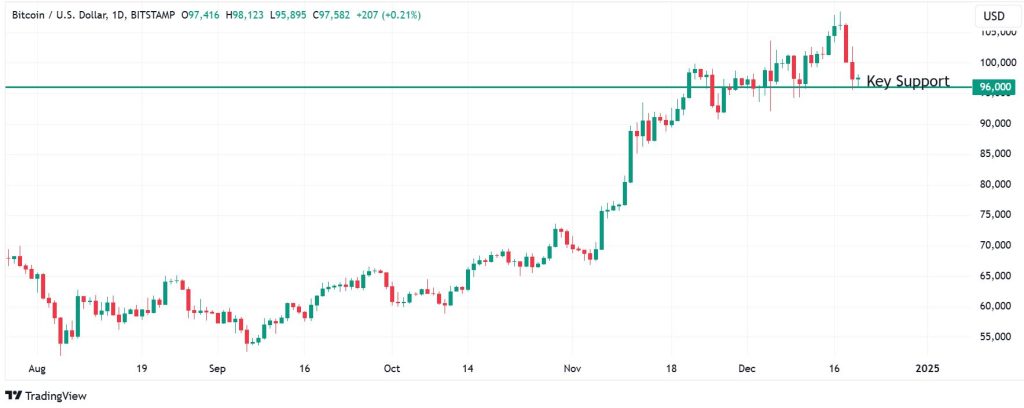Viewport: 1024px width, 408px height.
Task: Click the Dec date axis label
Action: (x=748, y=368)
